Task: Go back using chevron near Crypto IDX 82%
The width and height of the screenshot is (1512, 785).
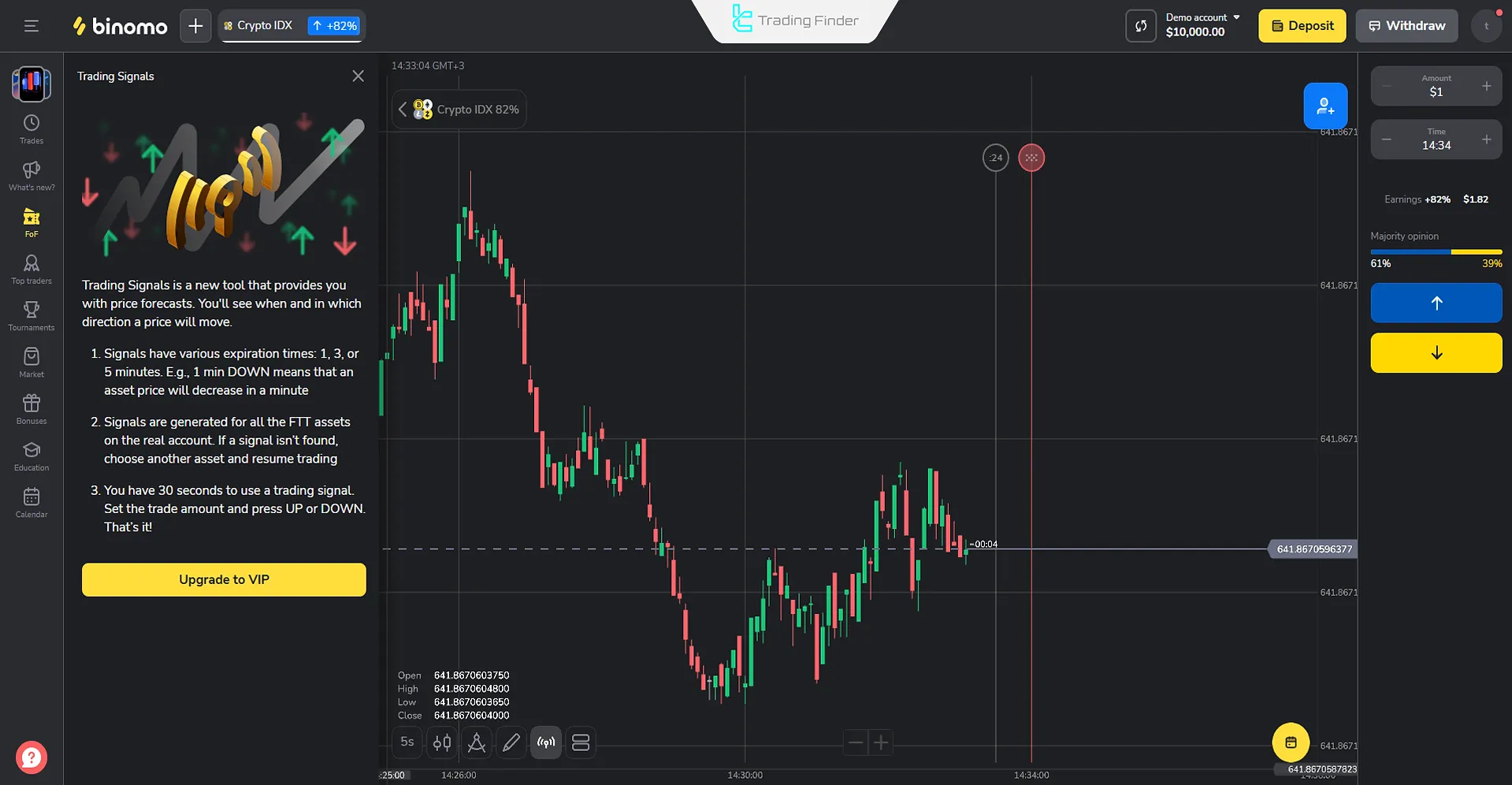Action: pyautogui.click(x=403, y=110)
